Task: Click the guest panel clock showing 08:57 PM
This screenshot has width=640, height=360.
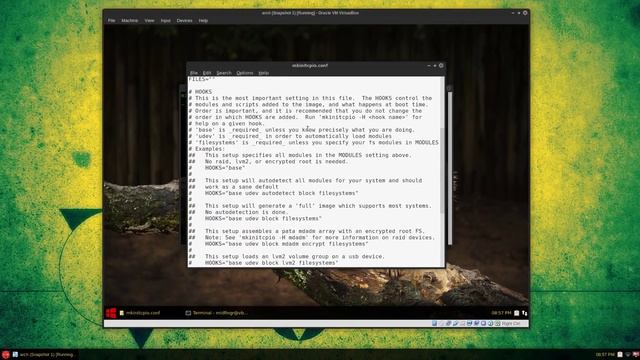Action: pyautogui.click(x=501, y=313)
